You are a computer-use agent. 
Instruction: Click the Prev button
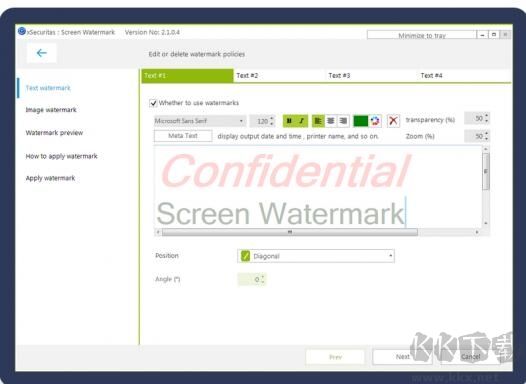coord(335,357)
